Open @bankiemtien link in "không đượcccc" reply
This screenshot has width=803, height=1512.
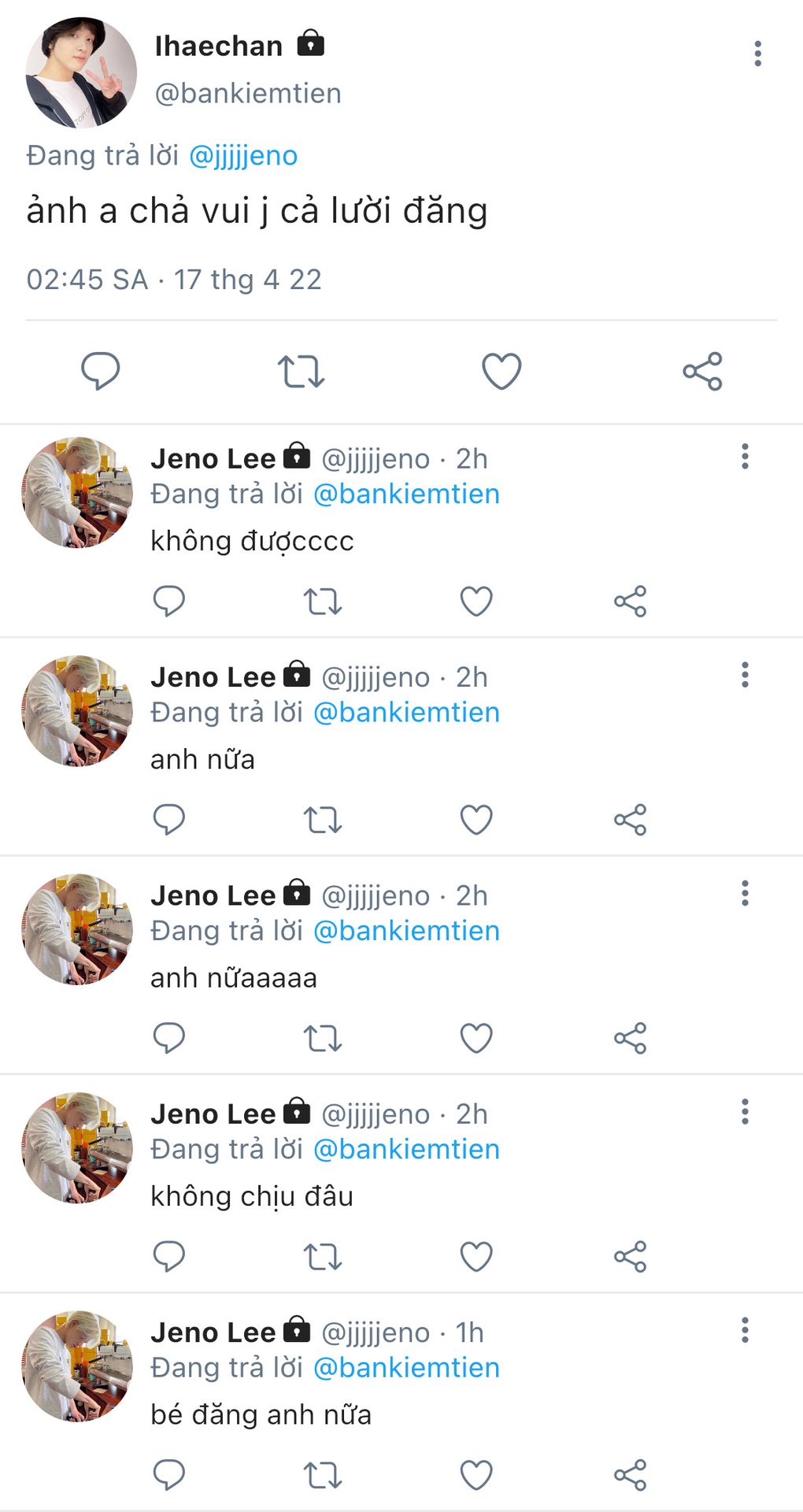point(406,495)
